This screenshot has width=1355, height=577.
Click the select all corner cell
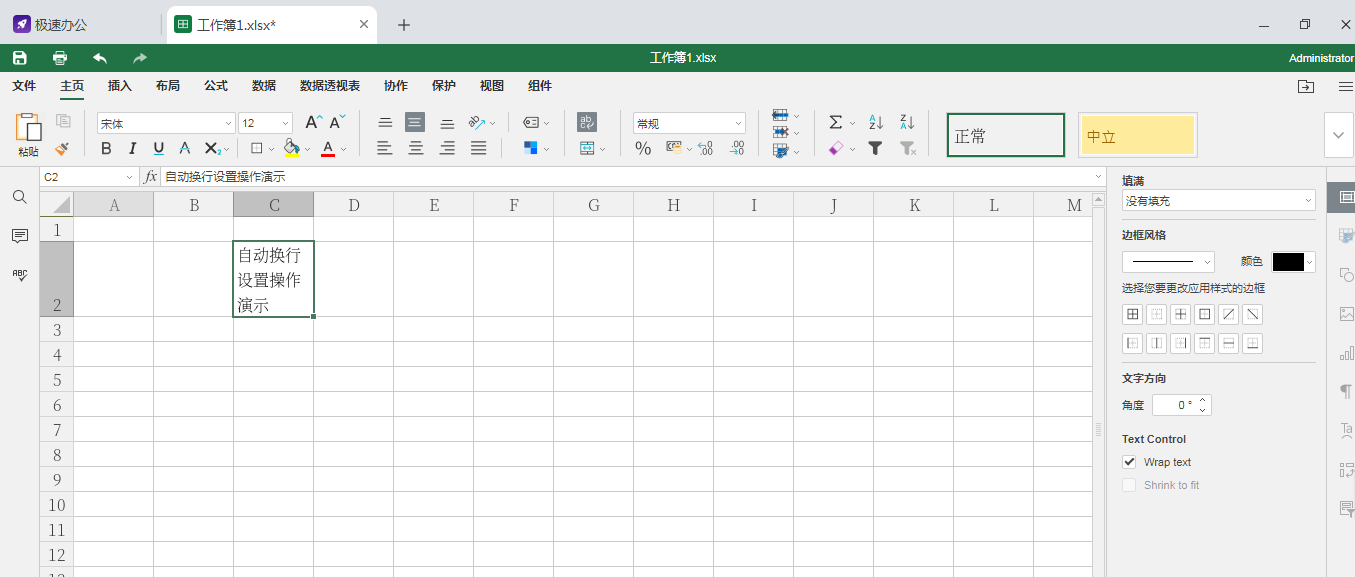point(57,205)
